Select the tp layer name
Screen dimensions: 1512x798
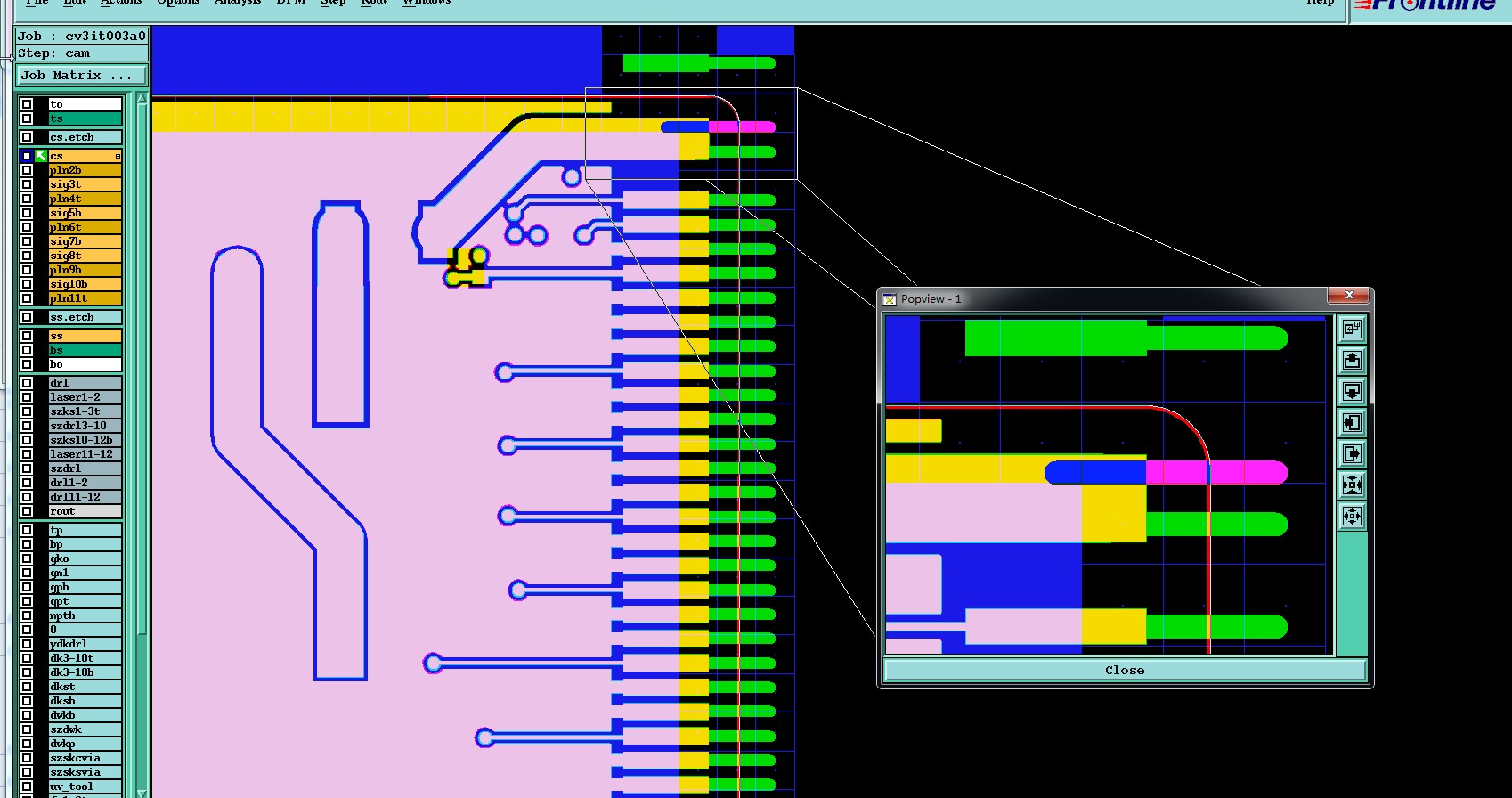click(85, 530)
